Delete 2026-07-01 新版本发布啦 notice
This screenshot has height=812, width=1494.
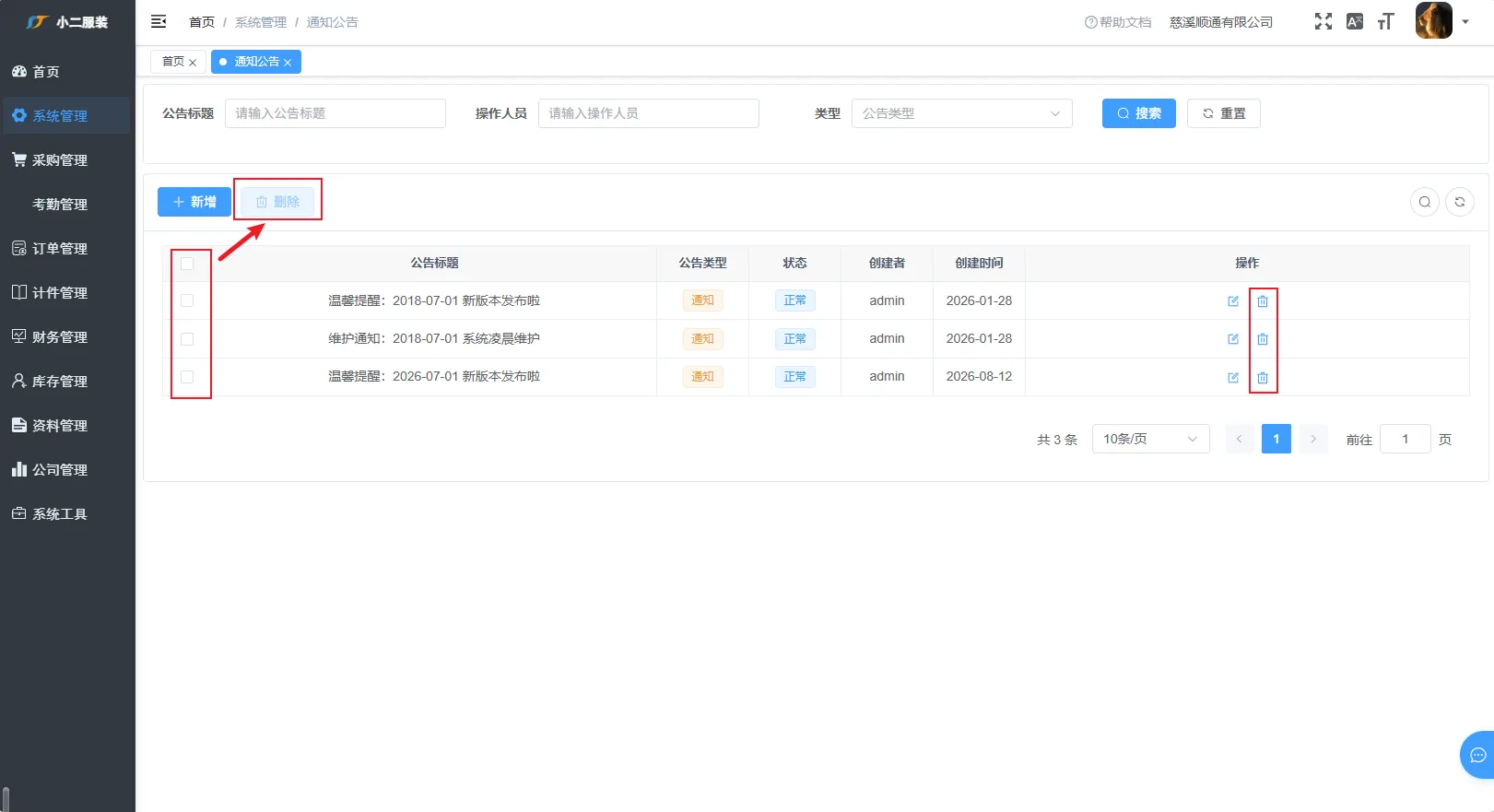pos(1263,378)
